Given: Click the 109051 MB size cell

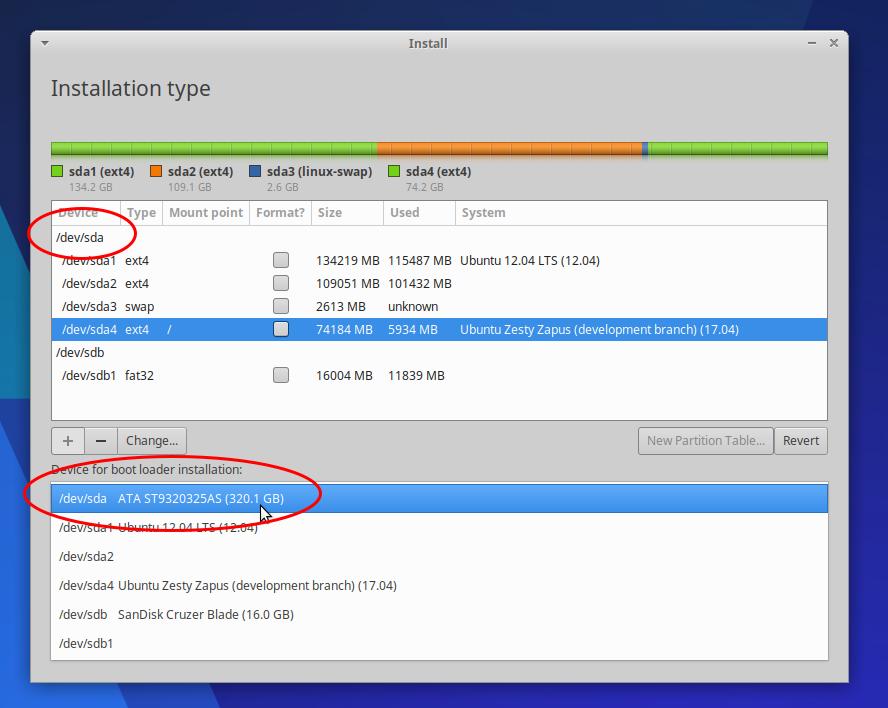Looking at the screenshot, I should pyautogui.click(x=348, y=283).
